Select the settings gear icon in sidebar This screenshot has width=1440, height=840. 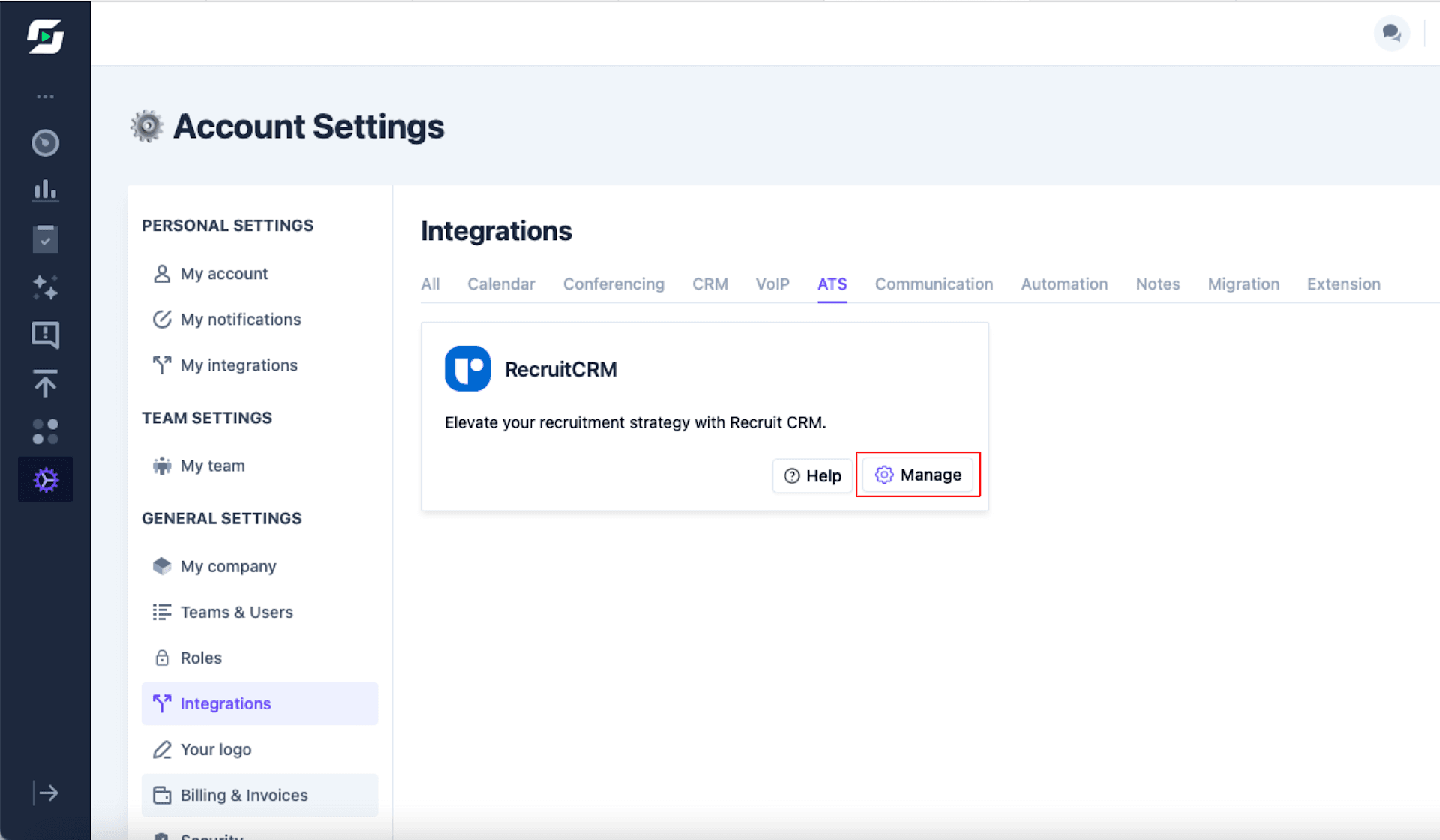45,479
